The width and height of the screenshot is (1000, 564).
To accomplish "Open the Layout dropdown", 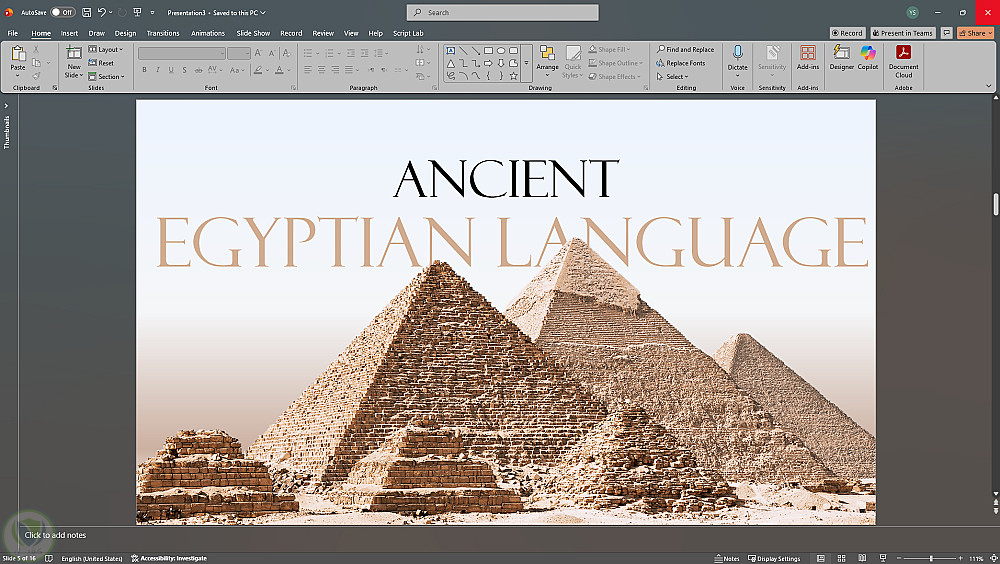I will [x=105, y=49].
